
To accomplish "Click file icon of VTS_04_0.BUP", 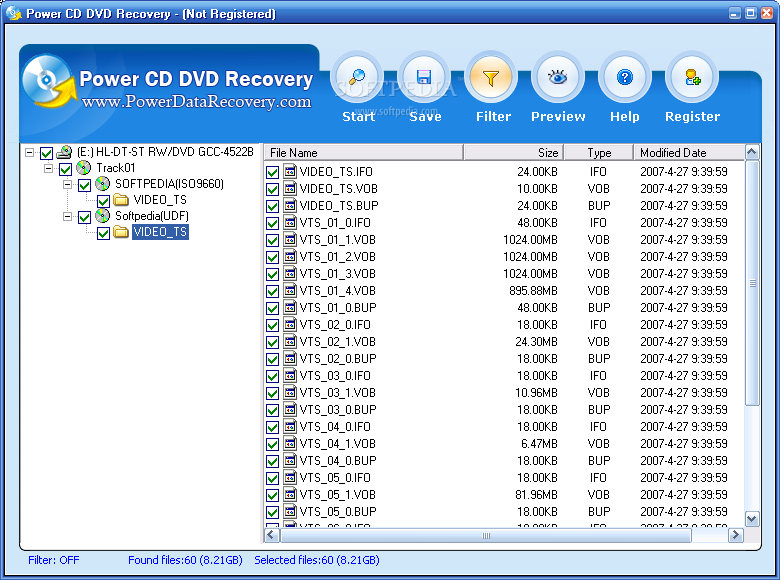I will (290, 460).
